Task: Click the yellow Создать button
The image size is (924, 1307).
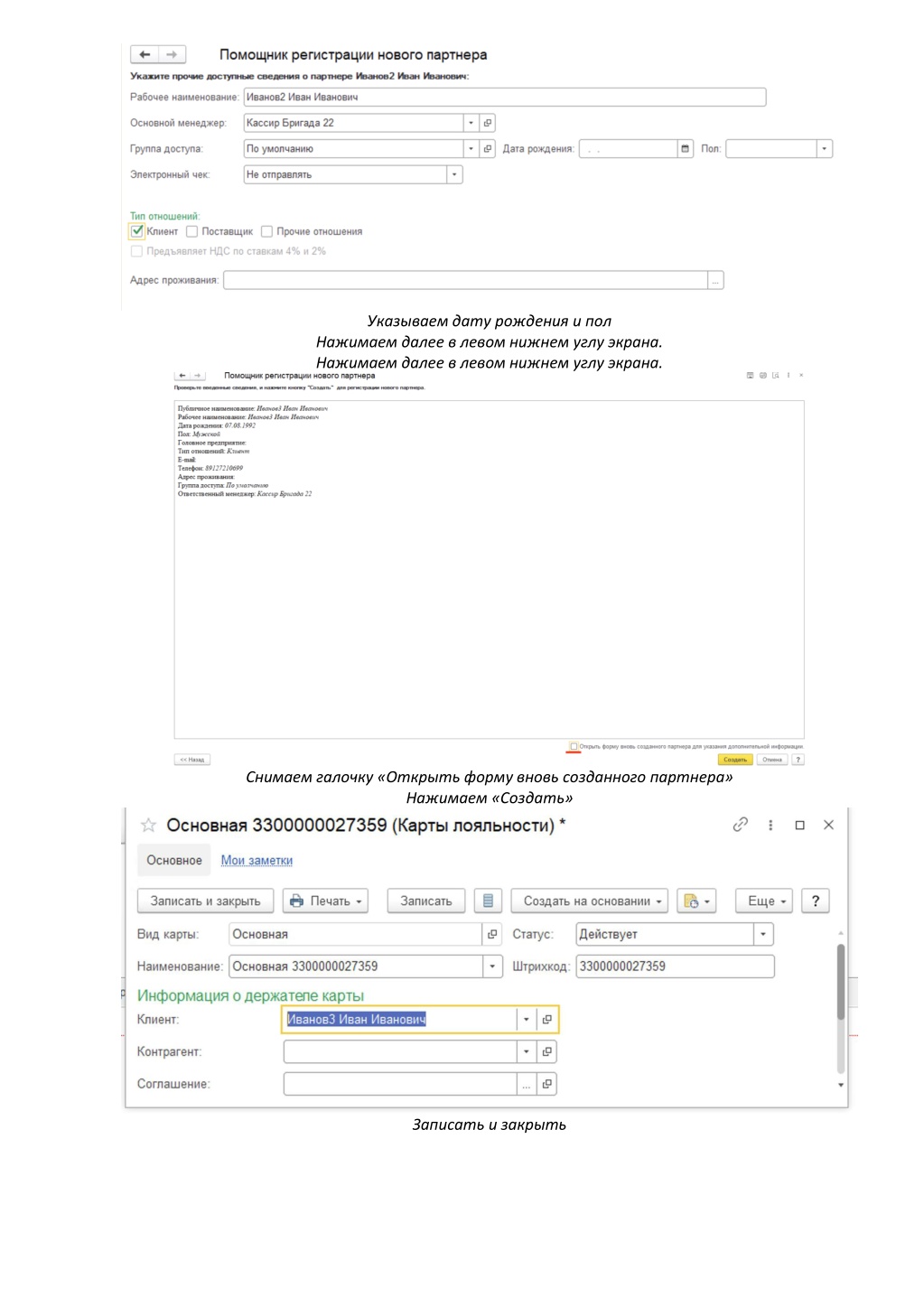Action: [735, 760]
